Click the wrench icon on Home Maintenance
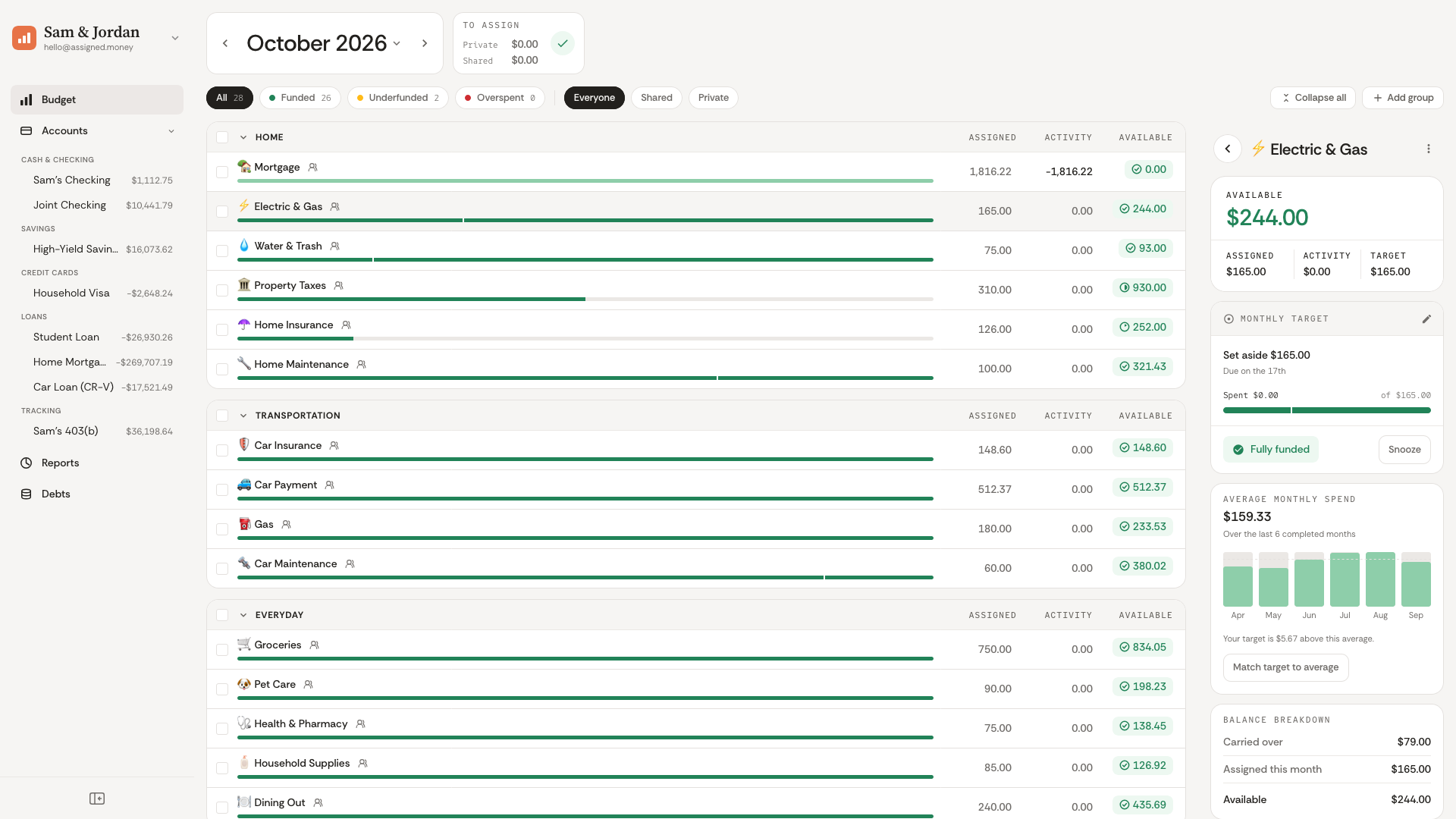 [x=243, y=363]
